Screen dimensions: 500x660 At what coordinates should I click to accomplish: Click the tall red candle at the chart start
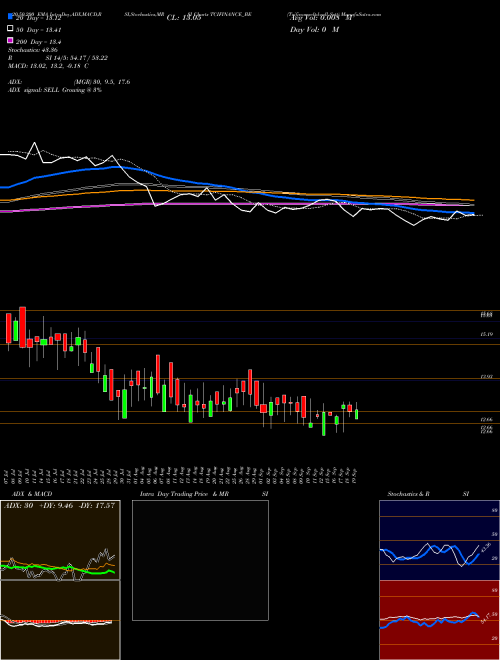[22, 327]
